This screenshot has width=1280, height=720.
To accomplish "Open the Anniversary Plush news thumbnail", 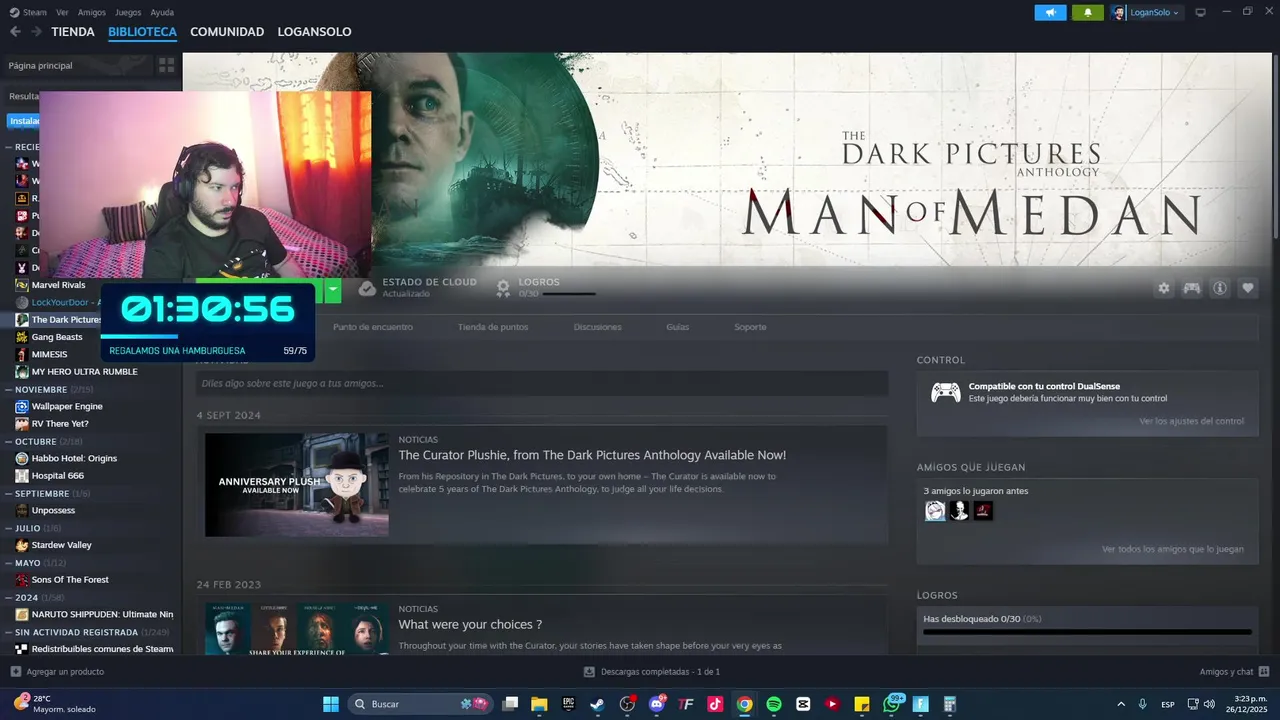I will coord(297,485).
